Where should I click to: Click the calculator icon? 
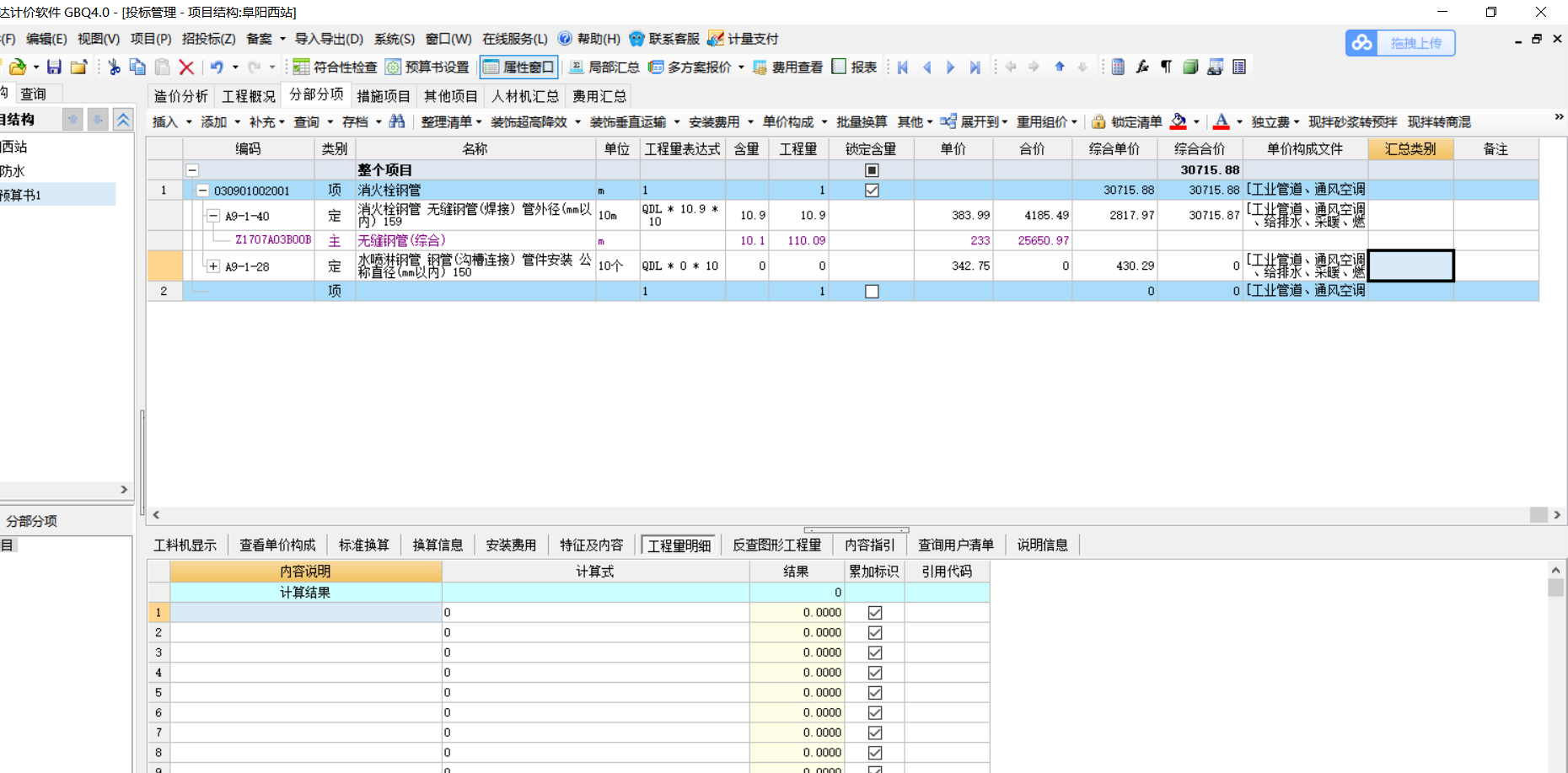click(1118, 67)
